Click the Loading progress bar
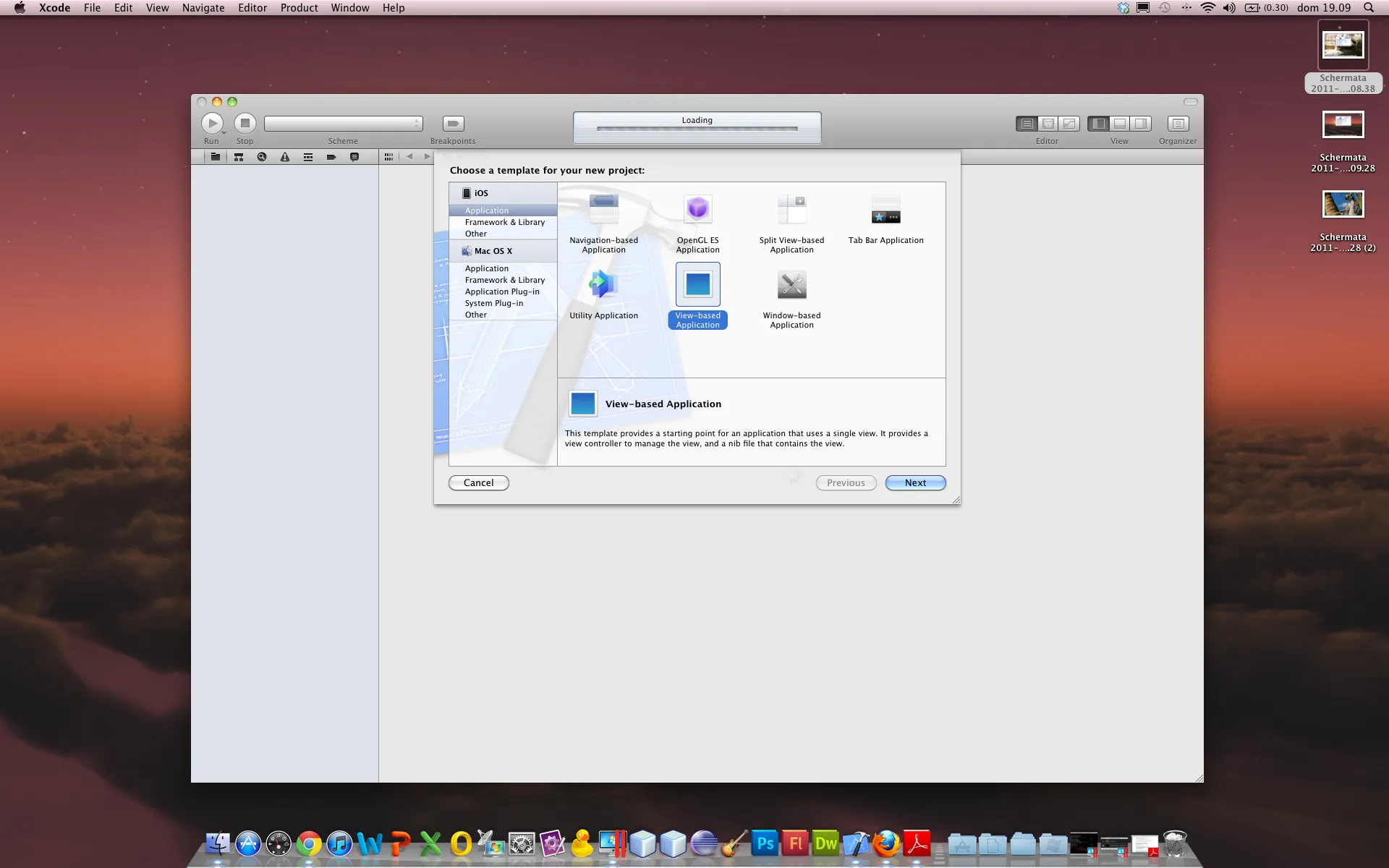This screenshot has height=868, width=1389. pos(697,127)
